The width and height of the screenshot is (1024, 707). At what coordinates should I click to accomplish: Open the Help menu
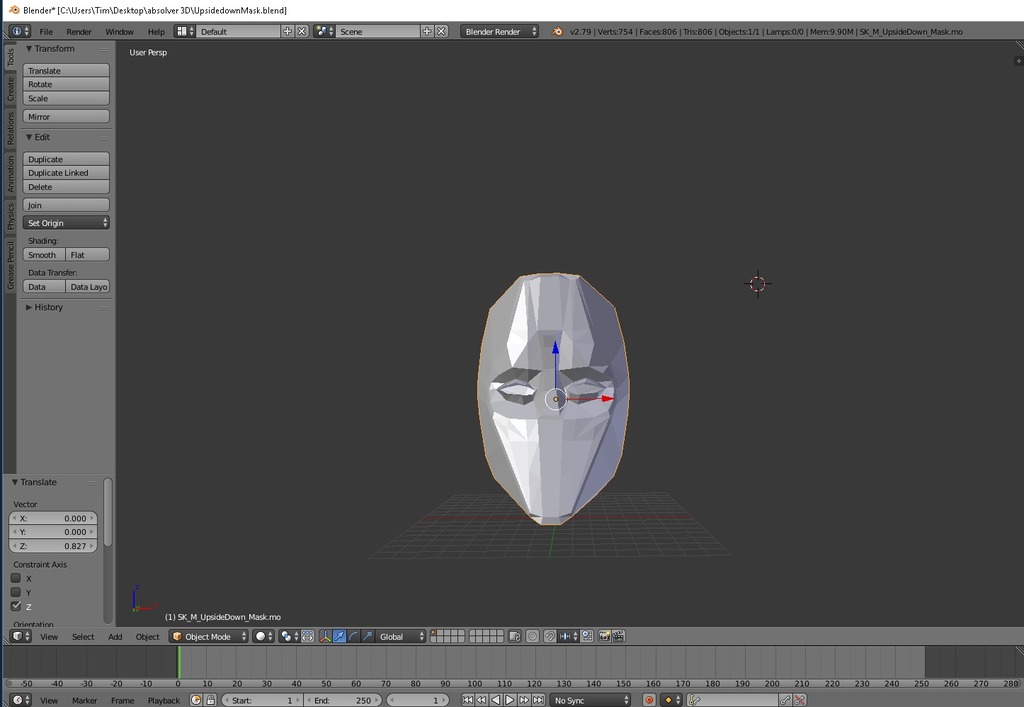(x=156, y=31)
